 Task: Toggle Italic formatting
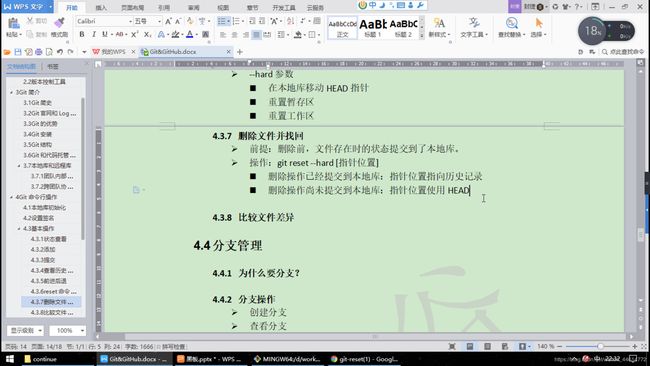[94, 34]
